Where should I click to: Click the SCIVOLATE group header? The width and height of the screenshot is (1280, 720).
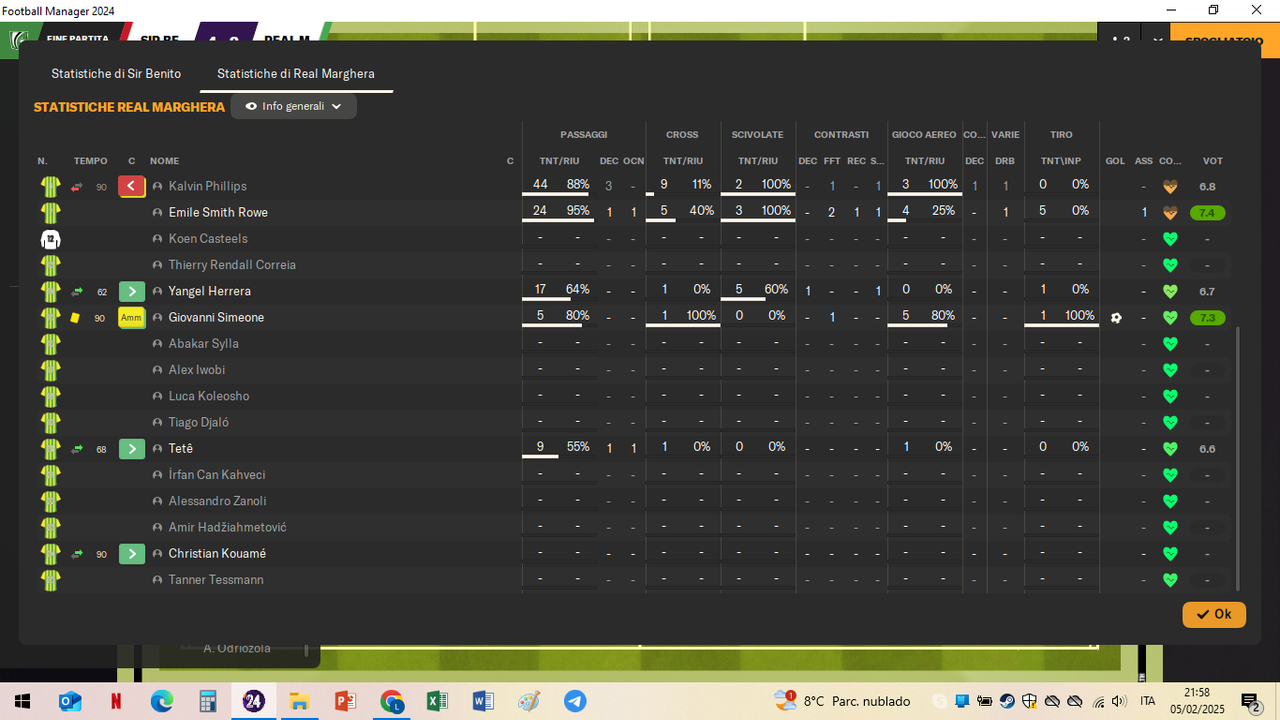pyautogui.click(x=758, y=135)
